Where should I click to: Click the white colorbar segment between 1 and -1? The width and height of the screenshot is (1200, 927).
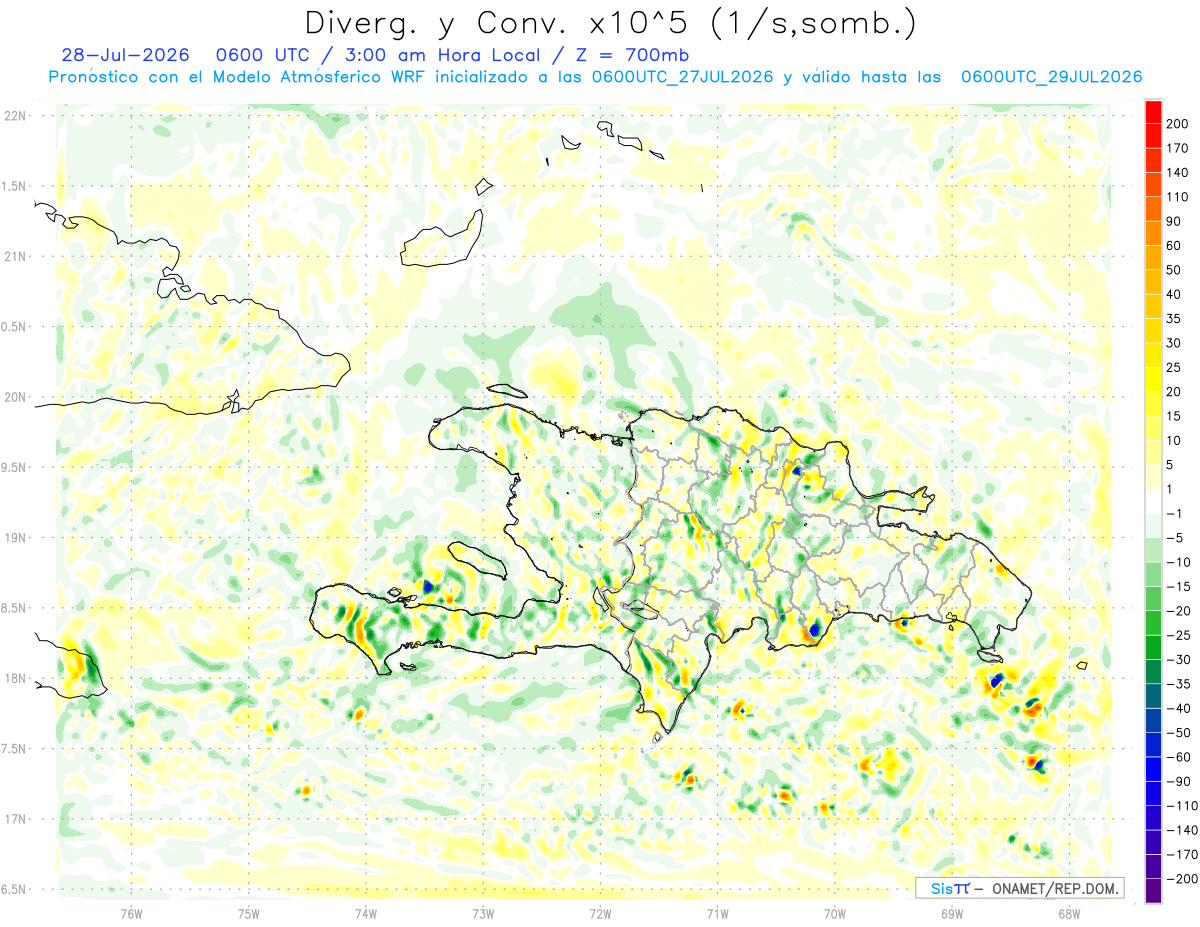[x=1153, y=502]
